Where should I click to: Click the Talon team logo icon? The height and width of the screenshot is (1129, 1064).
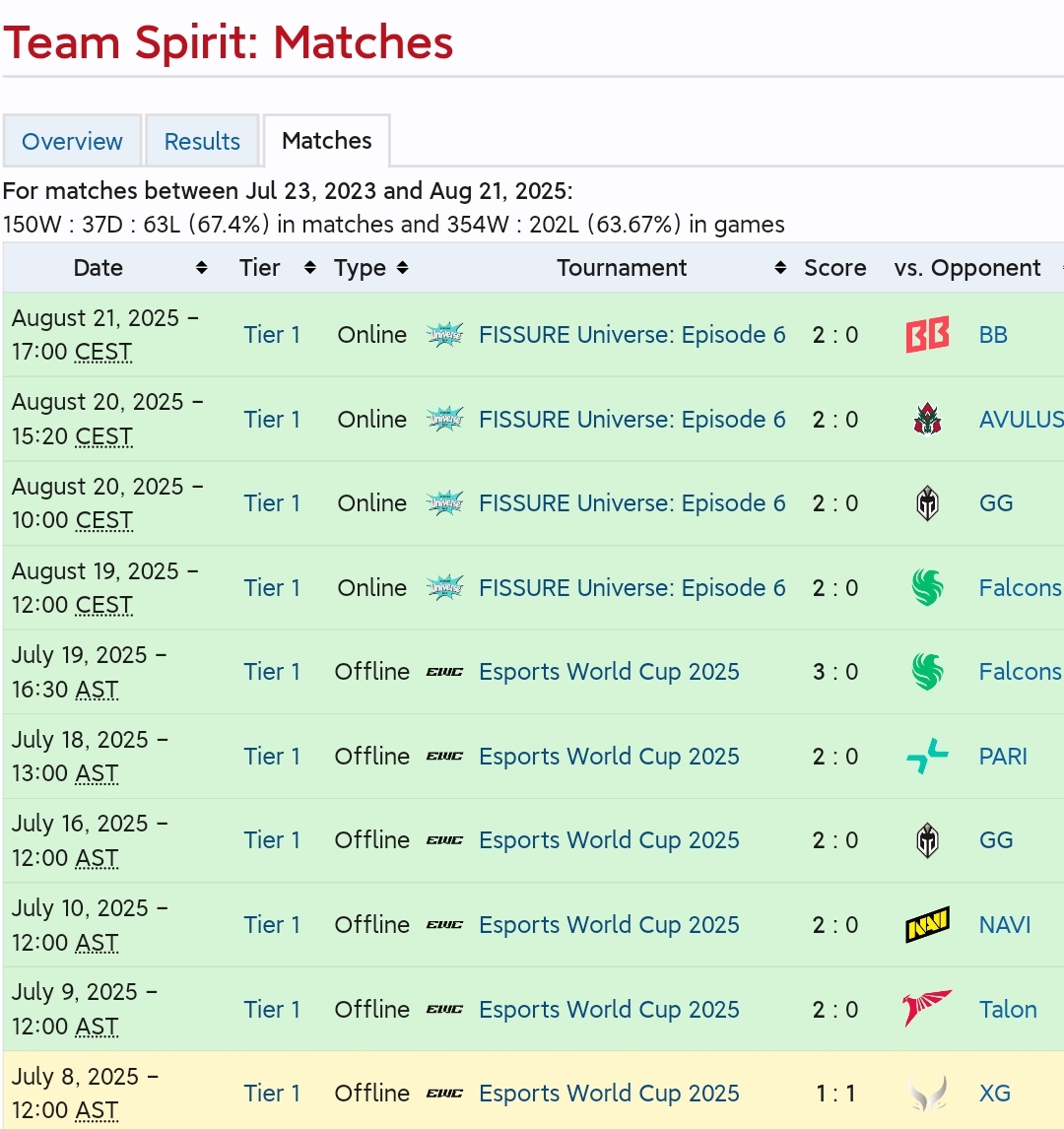[927, 1009]
